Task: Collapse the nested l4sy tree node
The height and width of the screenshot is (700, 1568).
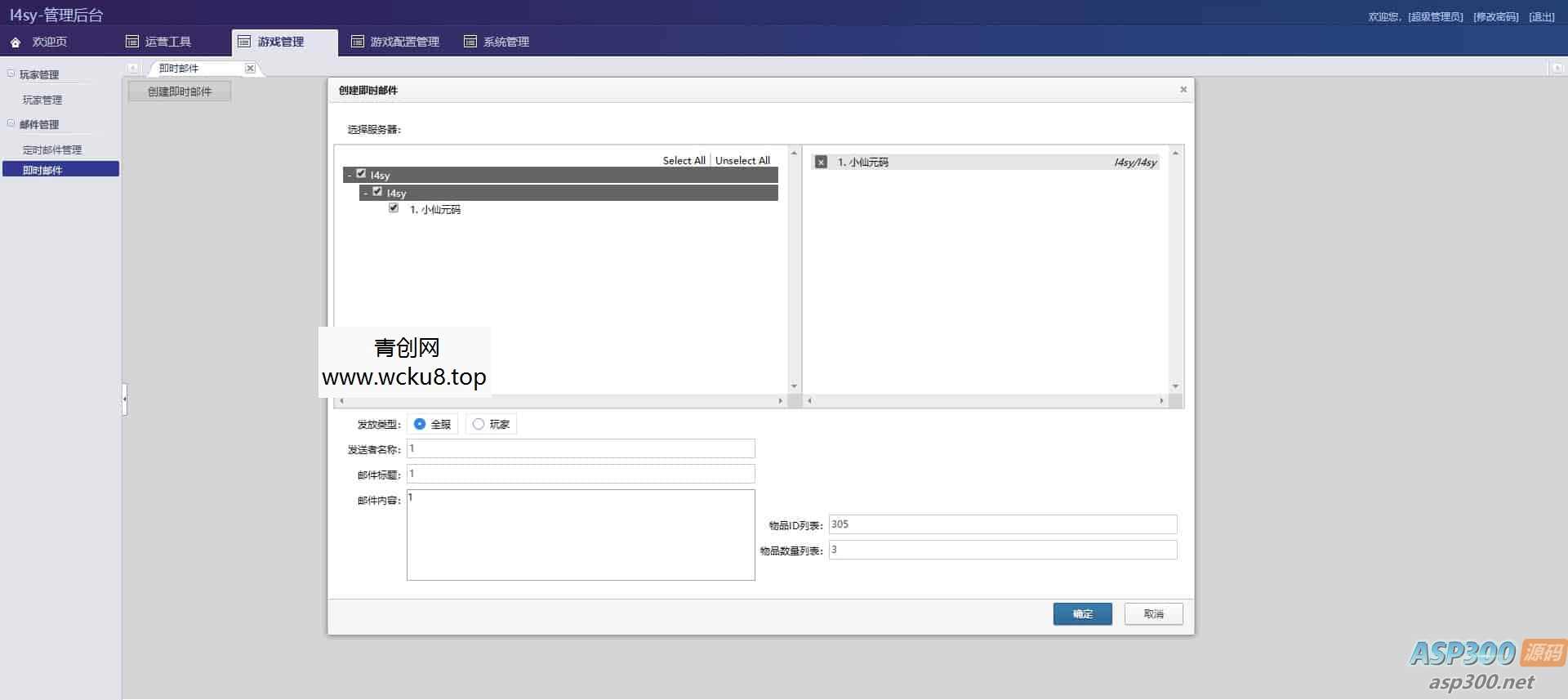Action: (x=365, y=193)
